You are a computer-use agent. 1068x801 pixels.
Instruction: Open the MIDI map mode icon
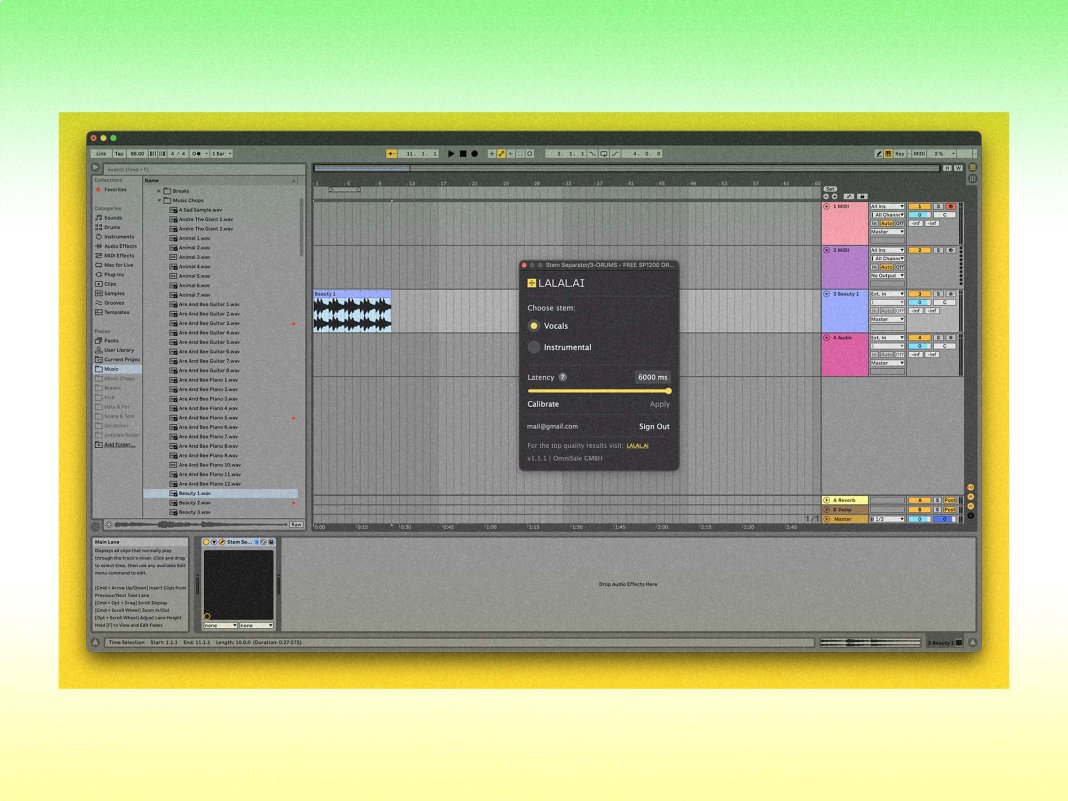919,152
